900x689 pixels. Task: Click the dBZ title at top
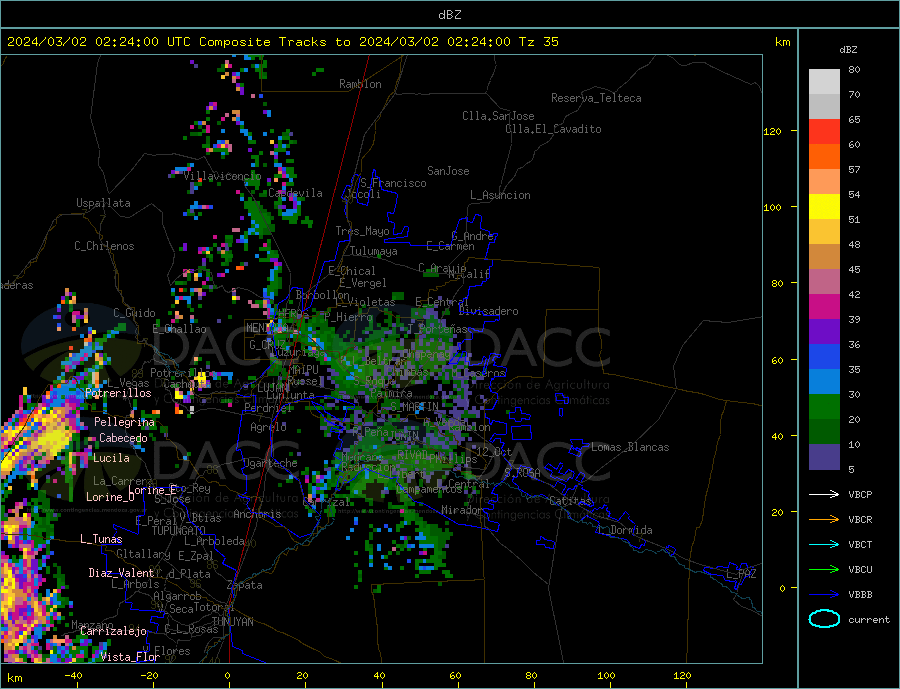click(449, 15)
